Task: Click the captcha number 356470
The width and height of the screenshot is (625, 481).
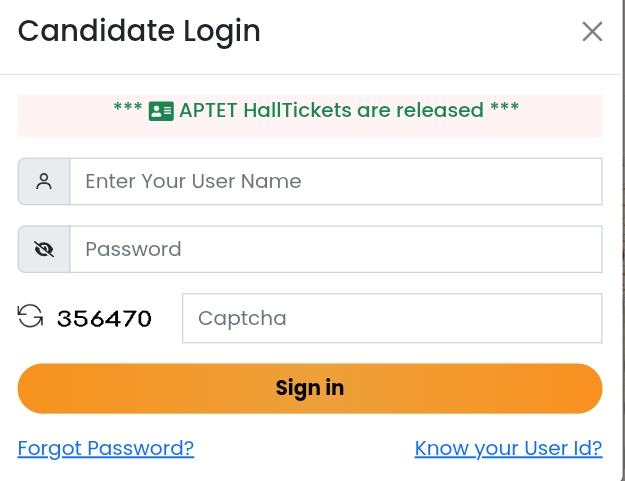Action: coord(104,319)
